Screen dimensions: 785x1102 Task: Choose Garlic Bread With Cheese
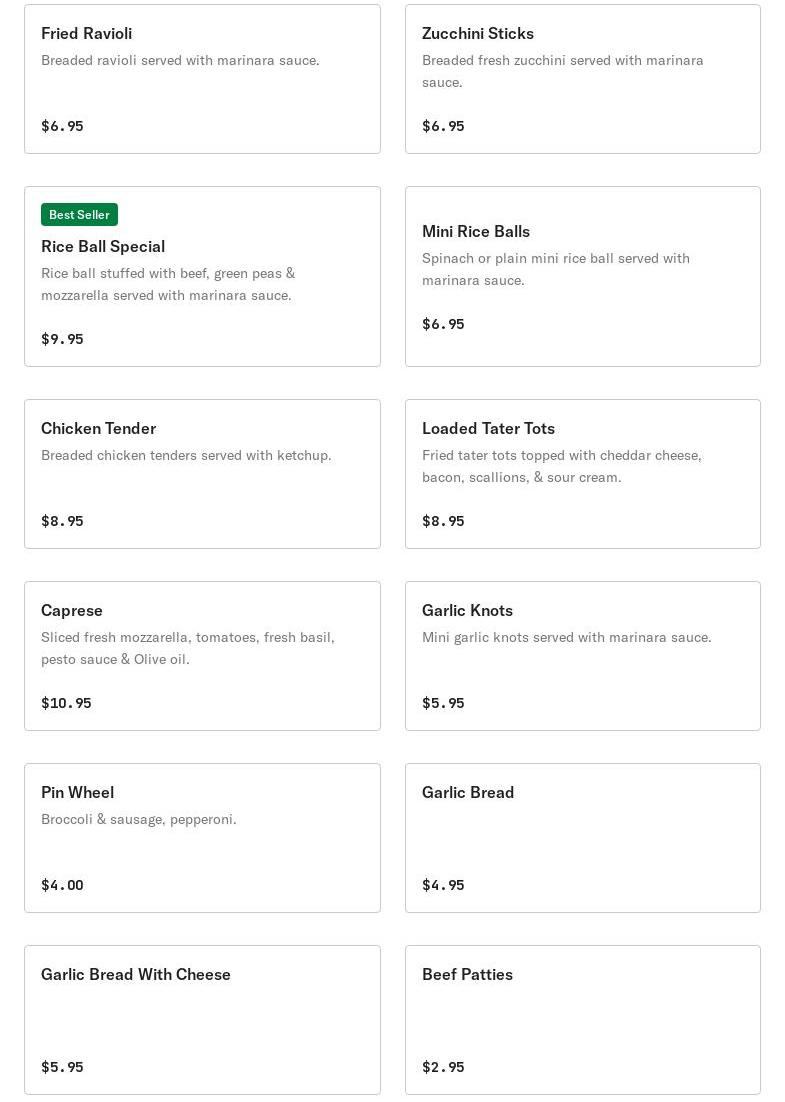[x=202, y=1020]
